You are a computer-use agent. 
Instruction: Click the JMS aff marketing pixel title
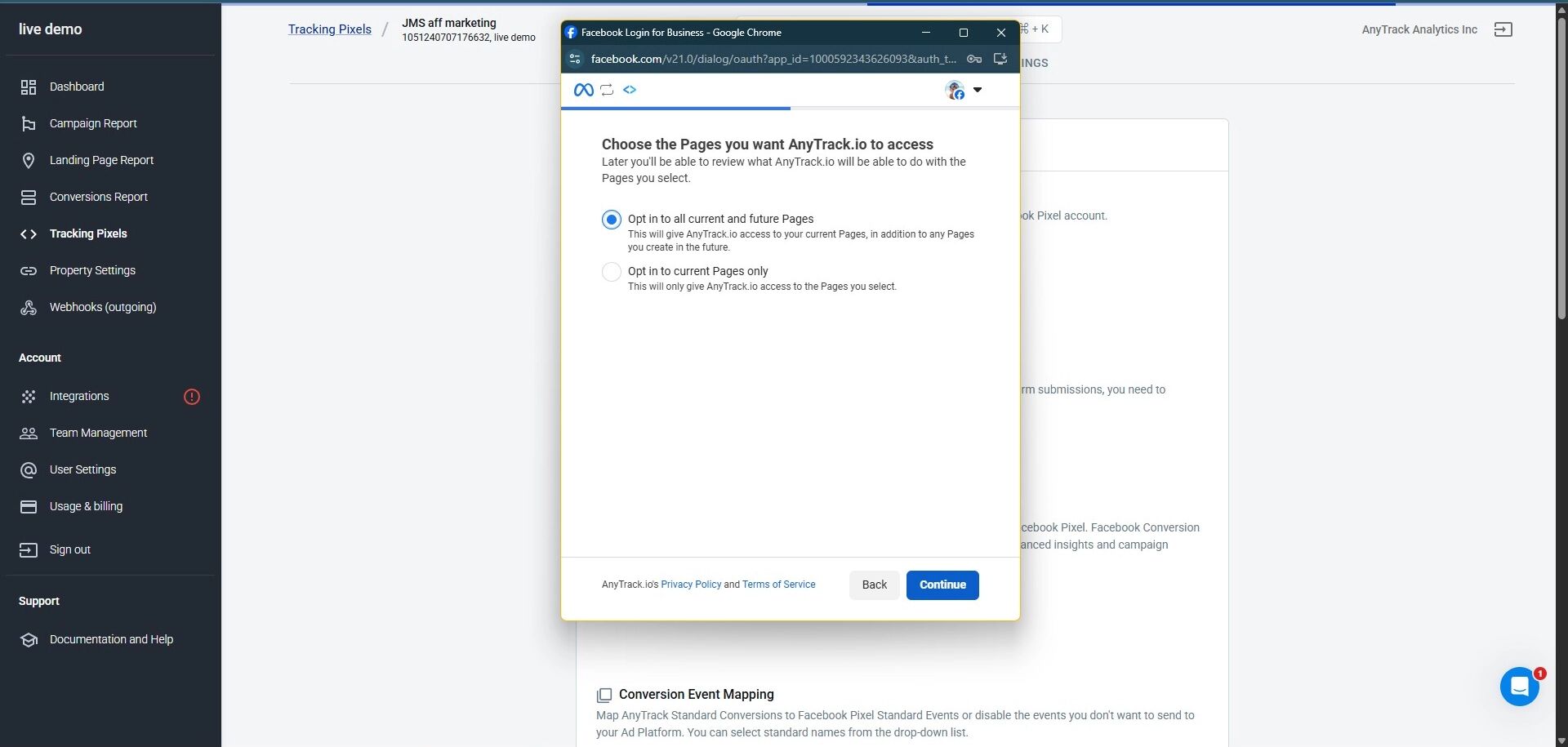click(x=449, y=23)
